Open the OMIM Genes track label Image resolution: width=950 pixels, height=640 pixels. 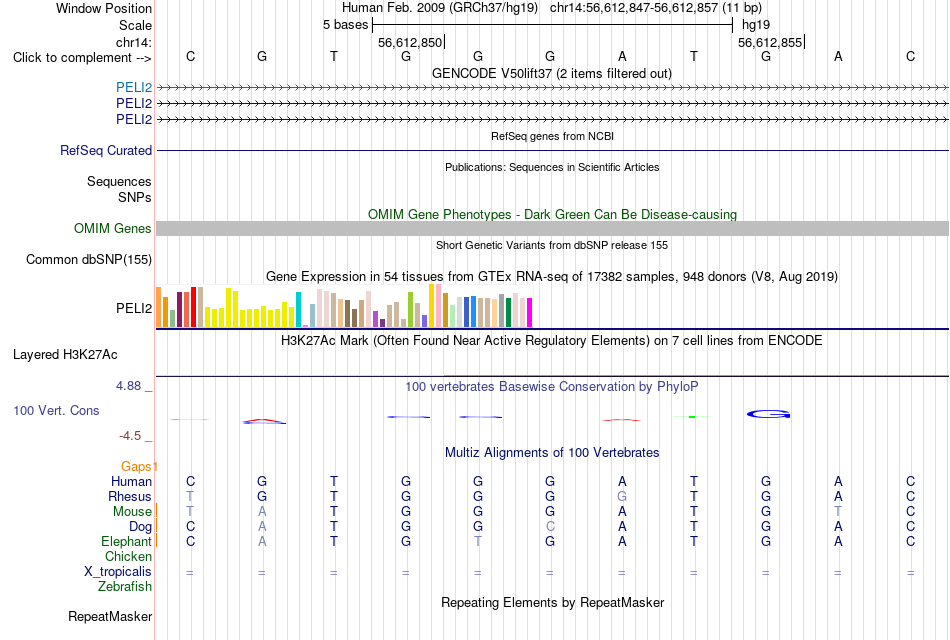tap(112, 228)
